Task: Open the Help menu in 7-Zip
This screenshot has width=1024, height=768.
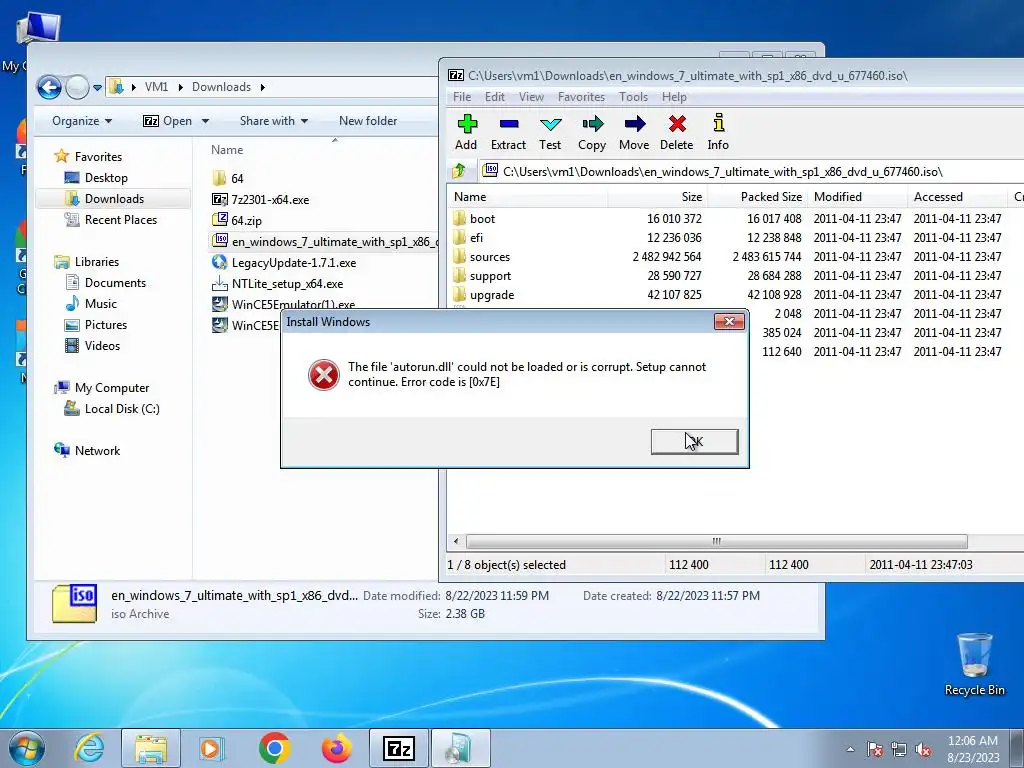Action: point(674,97)
